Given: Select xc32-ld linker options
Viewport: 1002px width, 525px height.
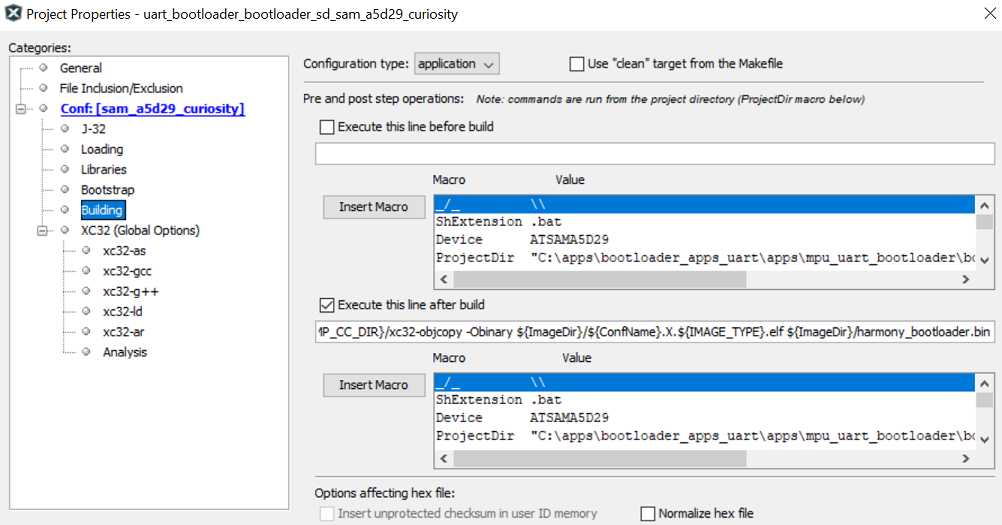Looking at the screenshot, I should coord(123,311).
